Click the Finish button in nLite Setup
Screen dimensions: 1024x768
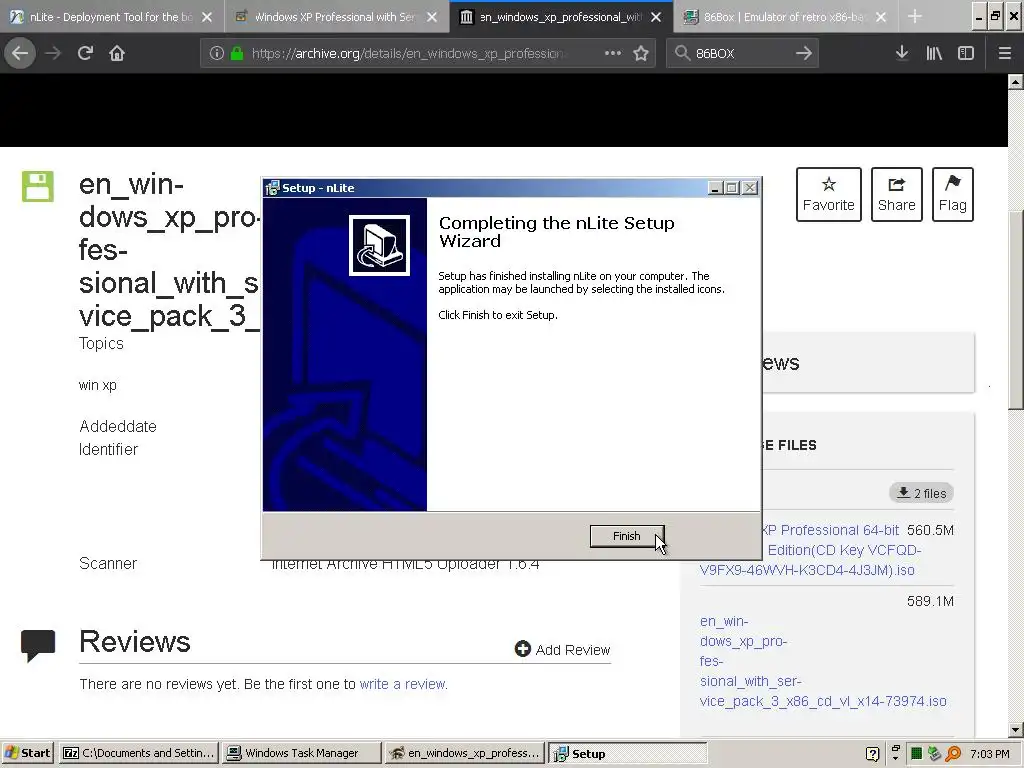coord(626,536)
